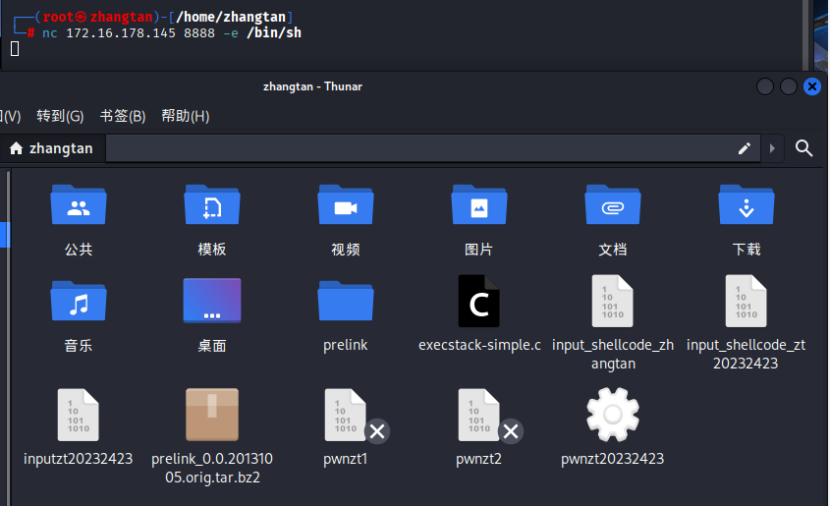Viewport: 831px width, 506px height.
Task: Click the search magnifier icon
Action: (804, 148)
